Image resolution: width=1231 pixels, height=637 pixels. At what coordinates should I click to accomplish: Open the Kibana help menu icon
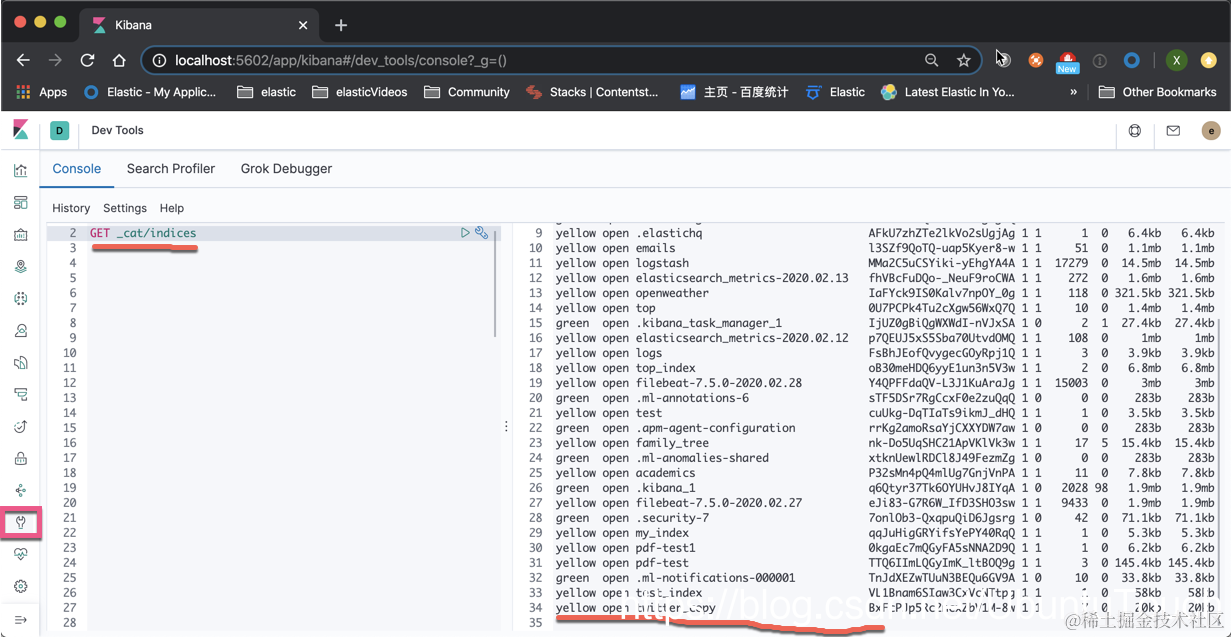[1135, 130]
